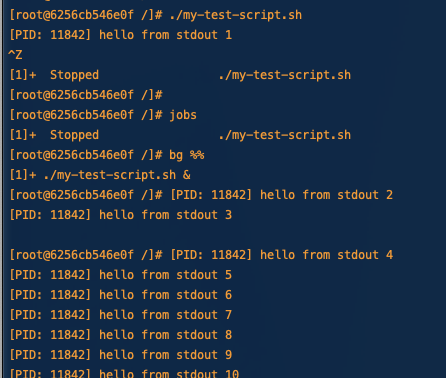The height and width of the screenshot is (378, 446).
Task: Click the '[1]+ ./my-test-script.sh &' line
Action: coord(100,175)
